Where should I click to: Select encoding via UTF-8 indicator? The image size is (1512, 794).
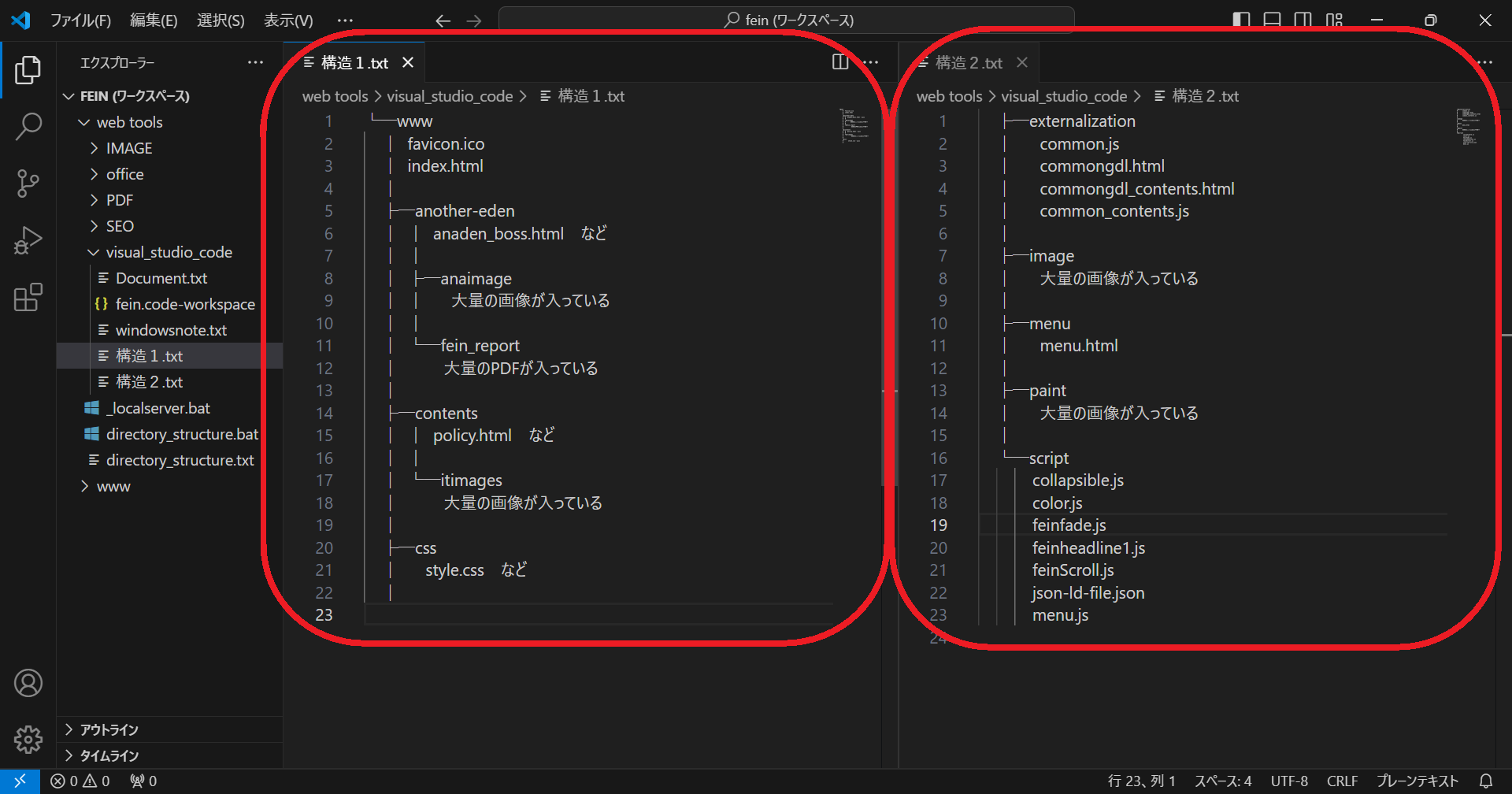[x=1289, y=781]
